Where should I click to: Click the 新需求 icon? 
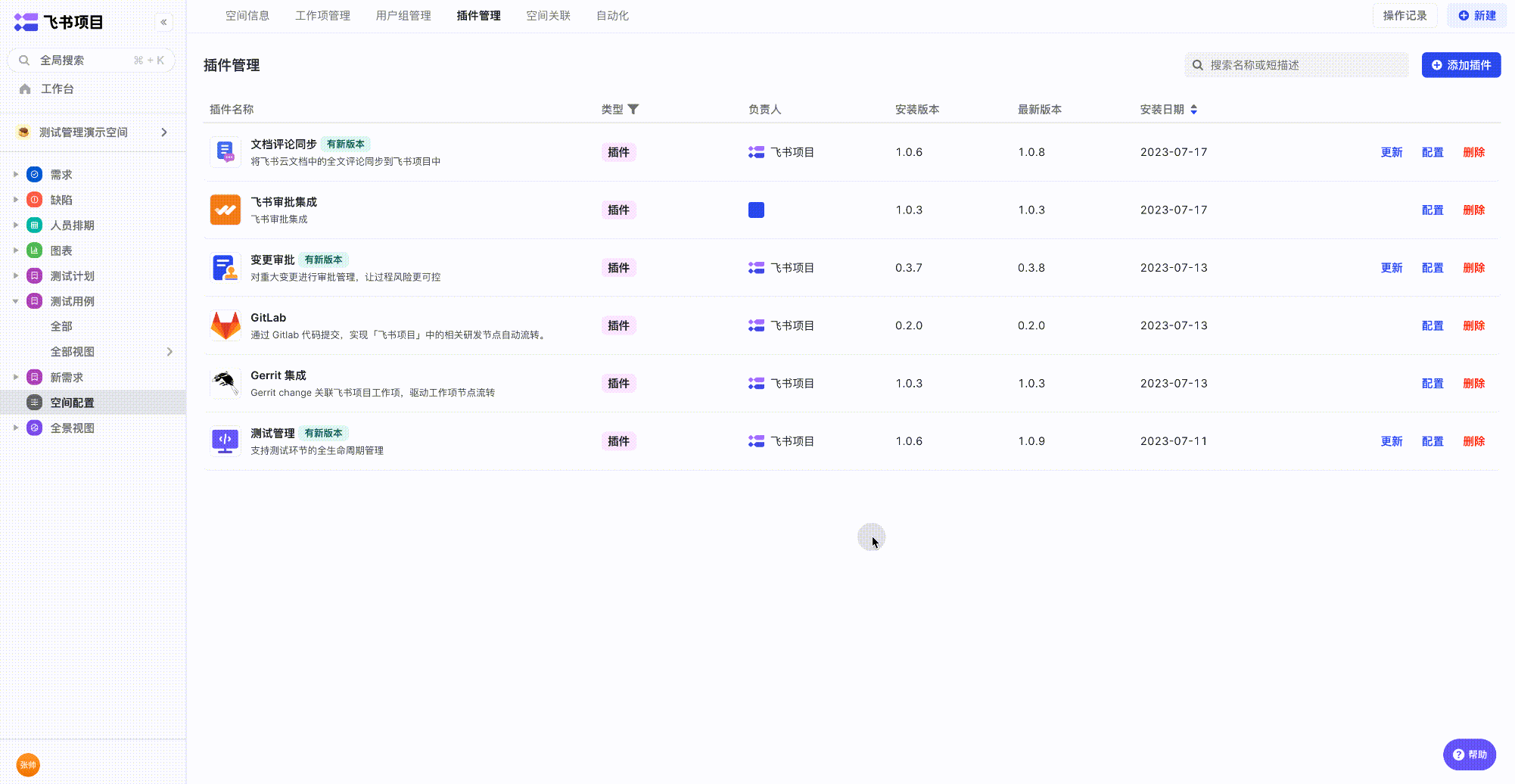[x=34, y=378]
